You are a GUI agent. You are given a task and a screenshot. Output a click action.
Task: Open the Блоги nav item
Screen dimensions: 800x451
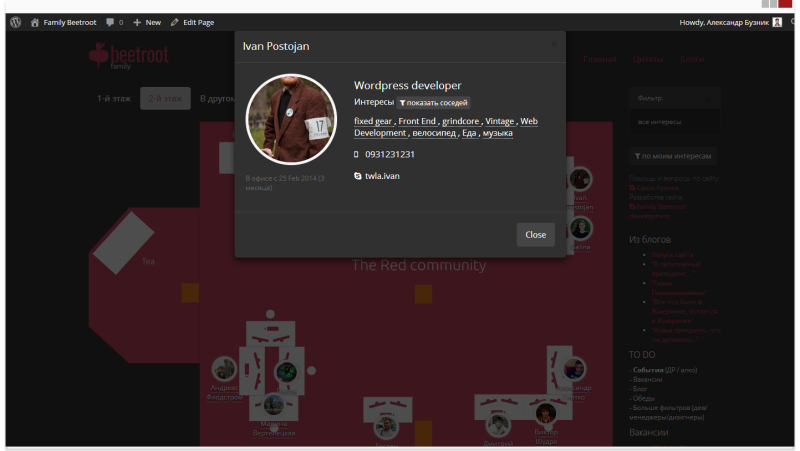click(x=692, y=59)
